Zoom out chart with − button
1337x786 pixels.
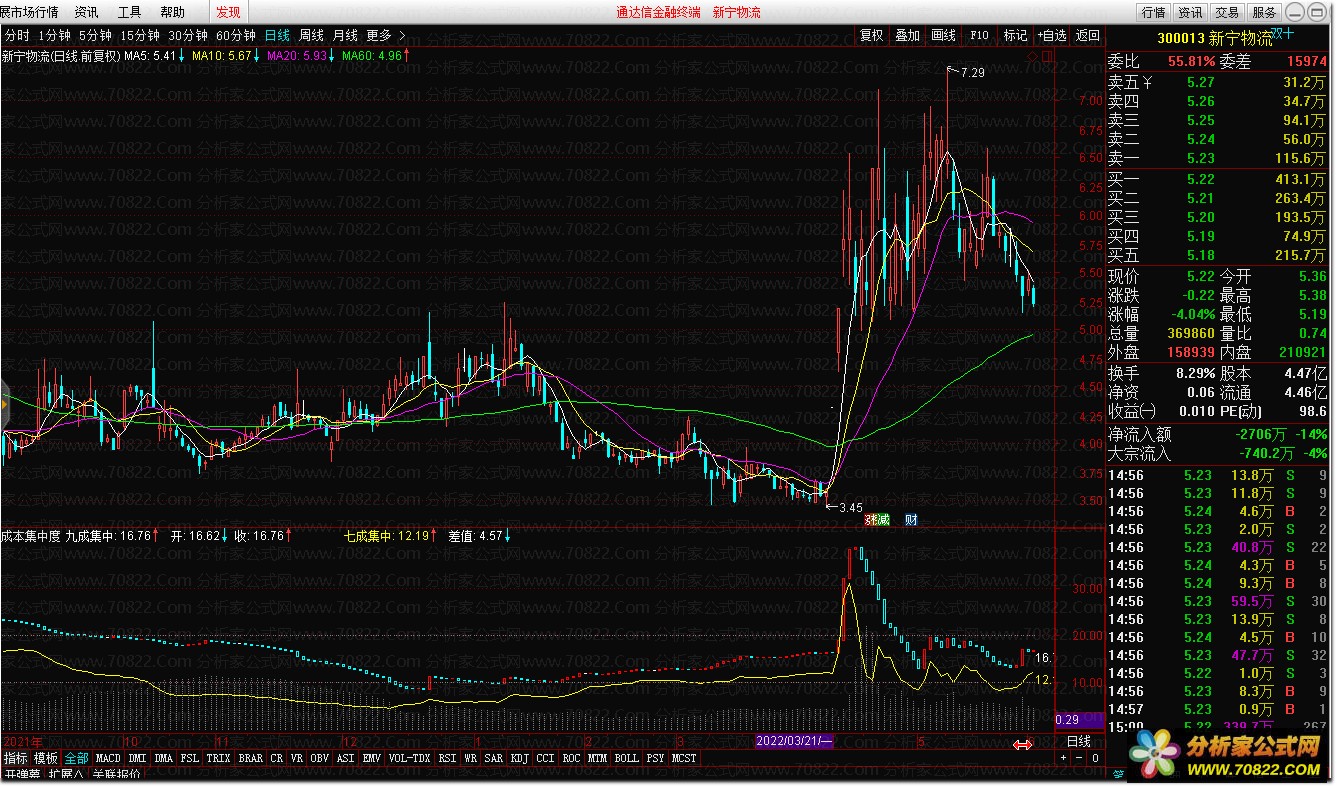[x=1080, y=759]
